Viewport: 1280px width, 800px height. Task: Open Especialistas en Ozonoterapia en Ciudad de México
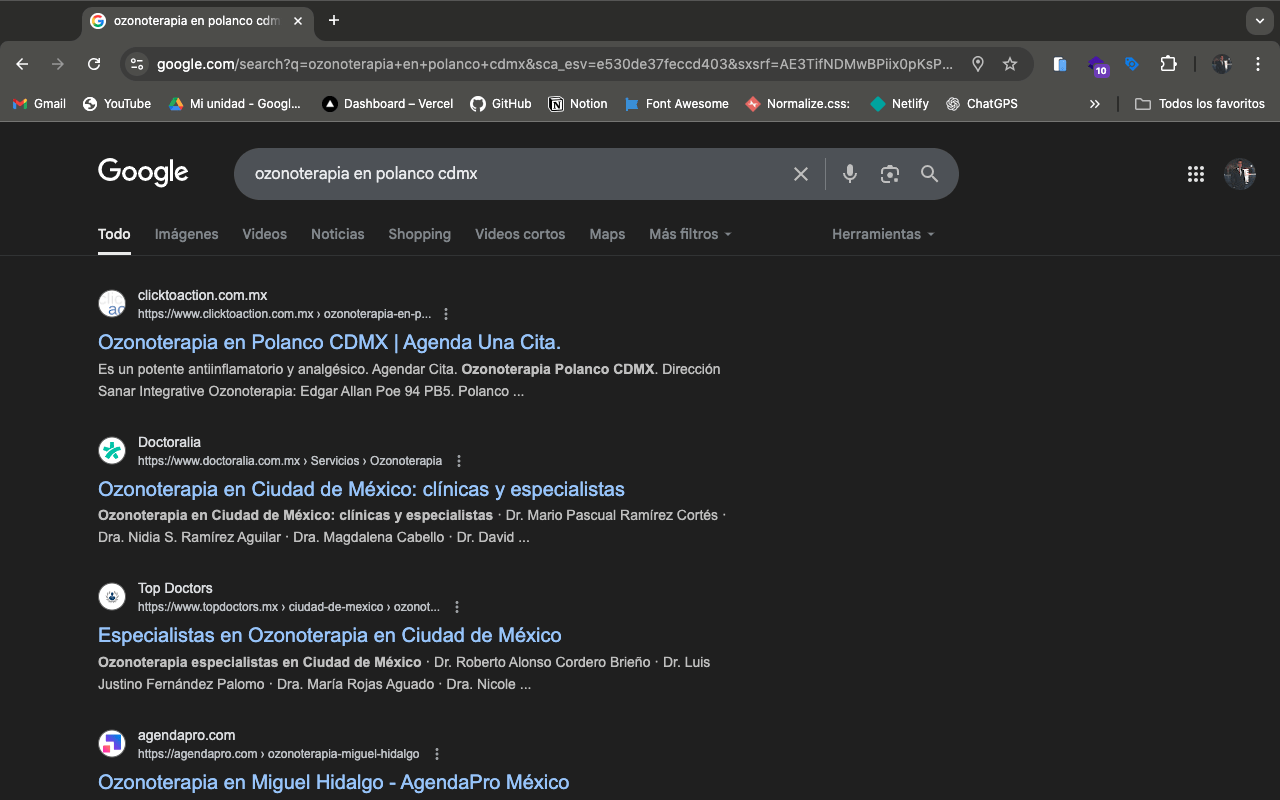(x=330, y=635)
